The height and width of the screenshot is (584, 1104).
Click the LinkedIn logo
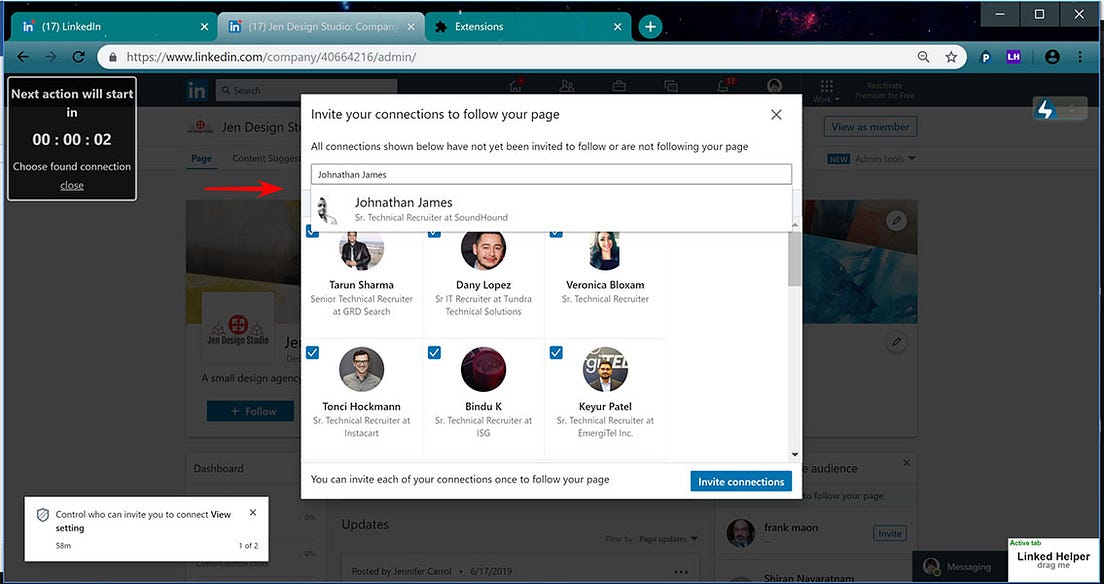coord(197,89)
